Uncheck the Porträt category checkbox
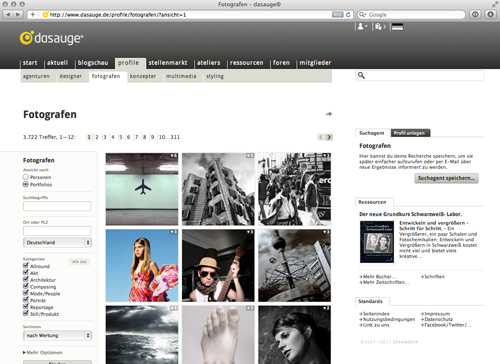The image size is (500, 364). [26, 300]
